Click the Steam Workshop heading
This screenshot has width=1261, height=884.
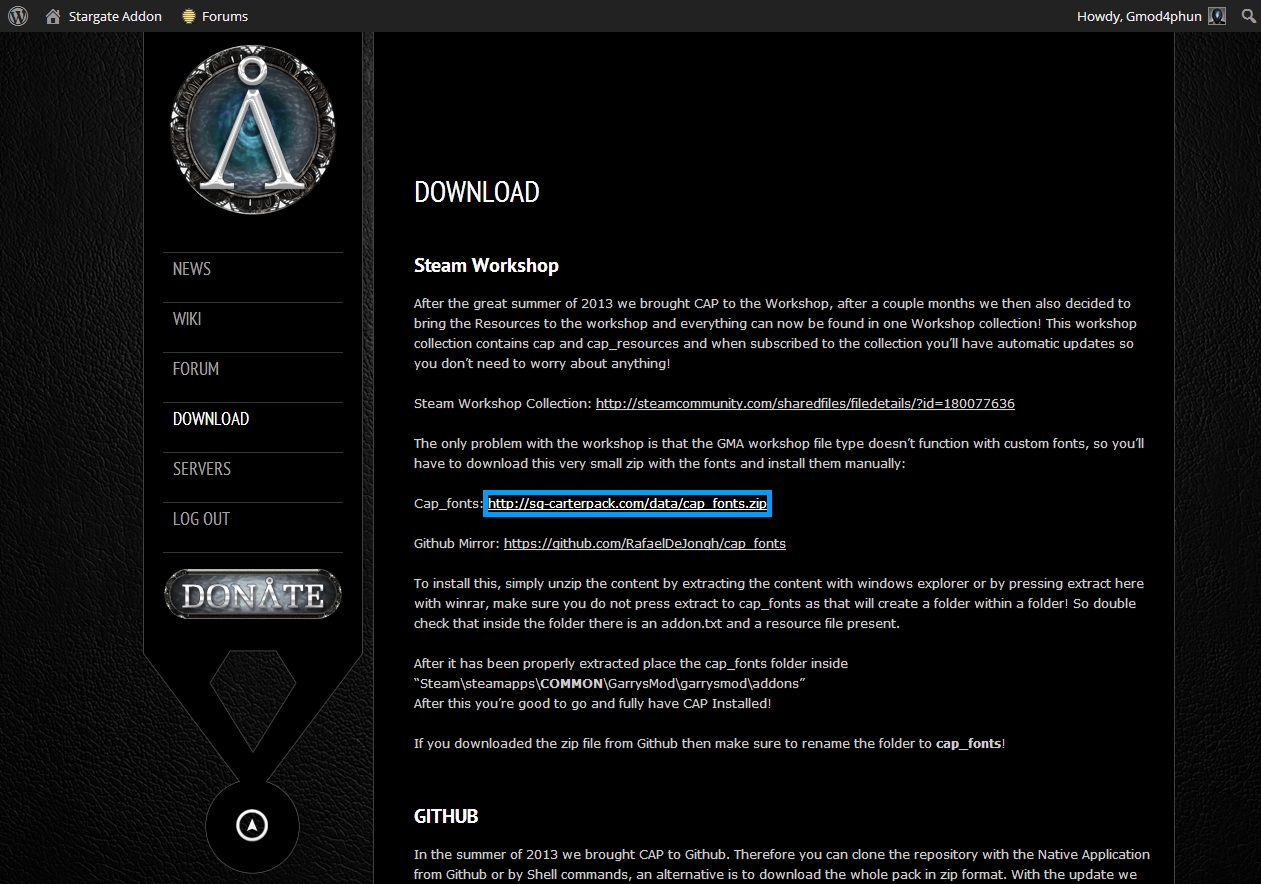coord(486,266)
